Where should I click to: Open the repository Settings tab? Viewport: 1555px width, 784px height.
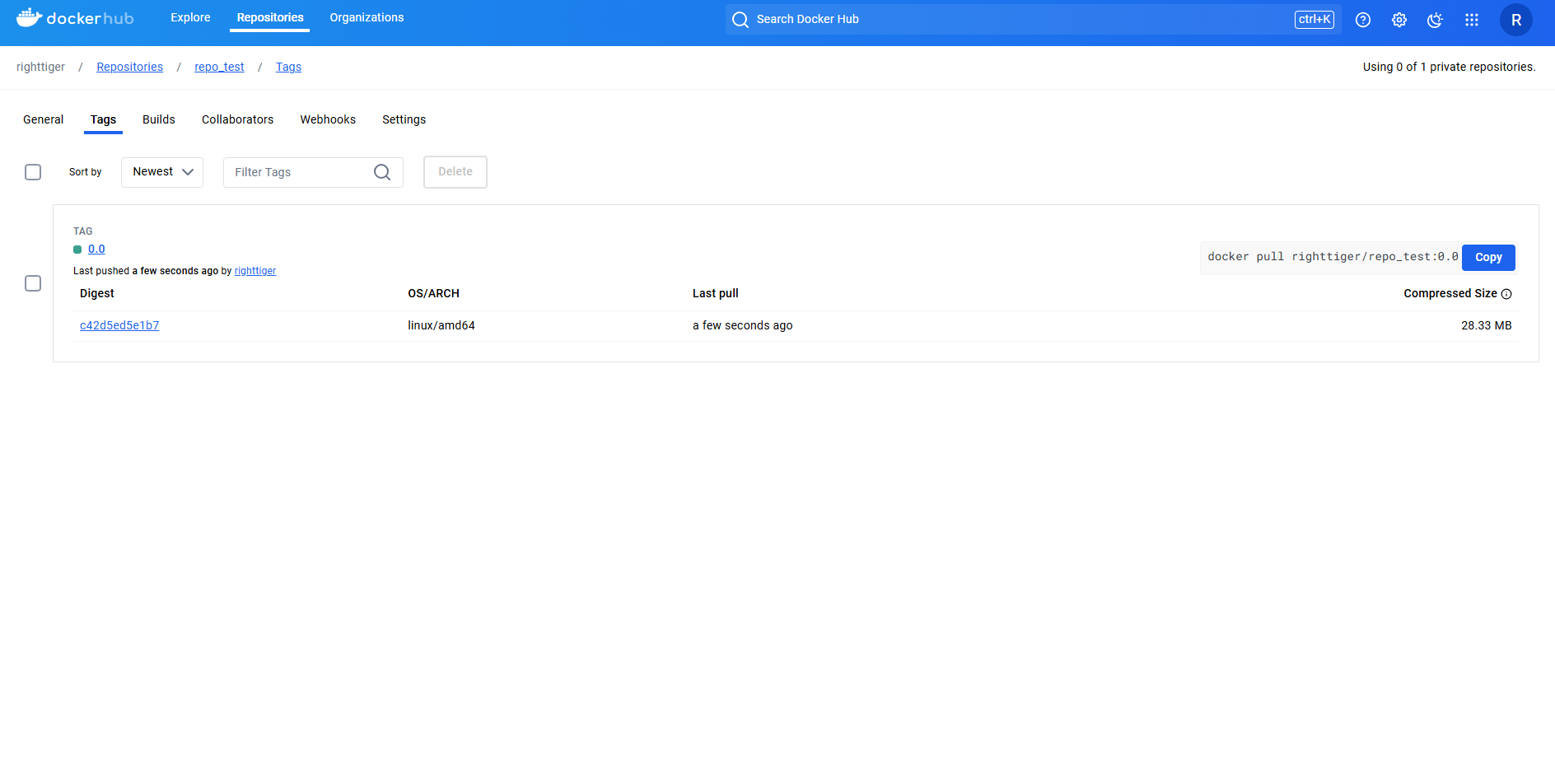(x=404, y=119)
